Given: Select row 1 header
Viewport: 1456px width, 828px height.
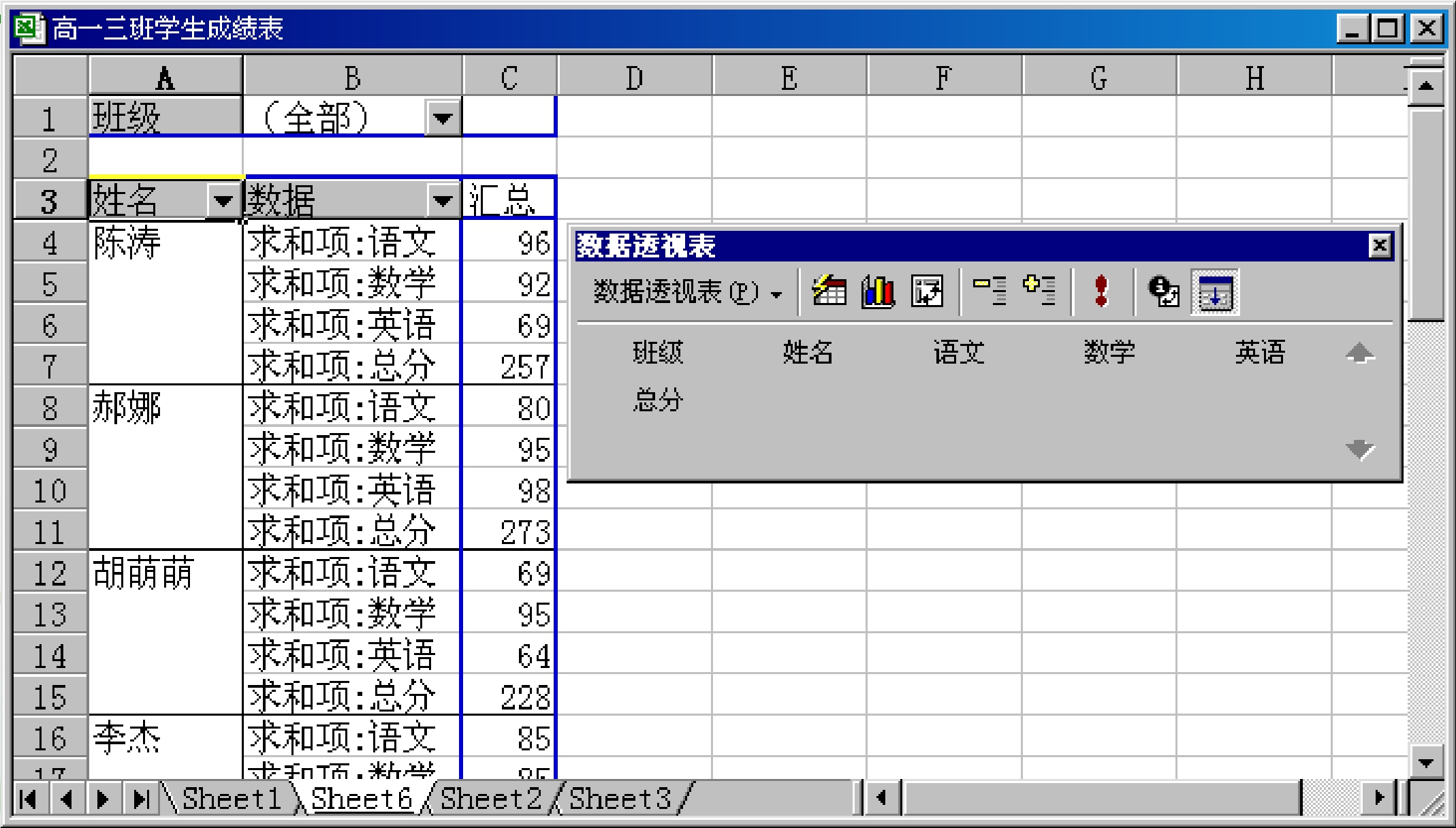Looking at the screenshot, I should (x=50, y=118).
